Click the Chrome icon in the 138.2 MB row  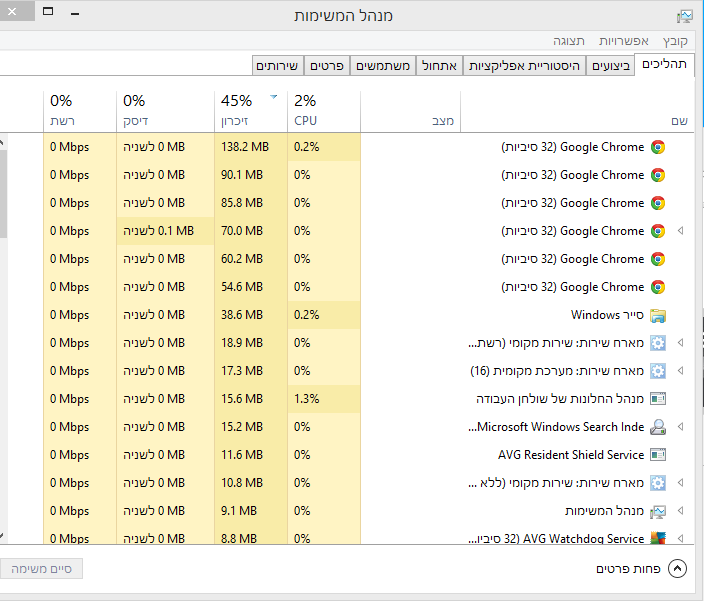658,147
